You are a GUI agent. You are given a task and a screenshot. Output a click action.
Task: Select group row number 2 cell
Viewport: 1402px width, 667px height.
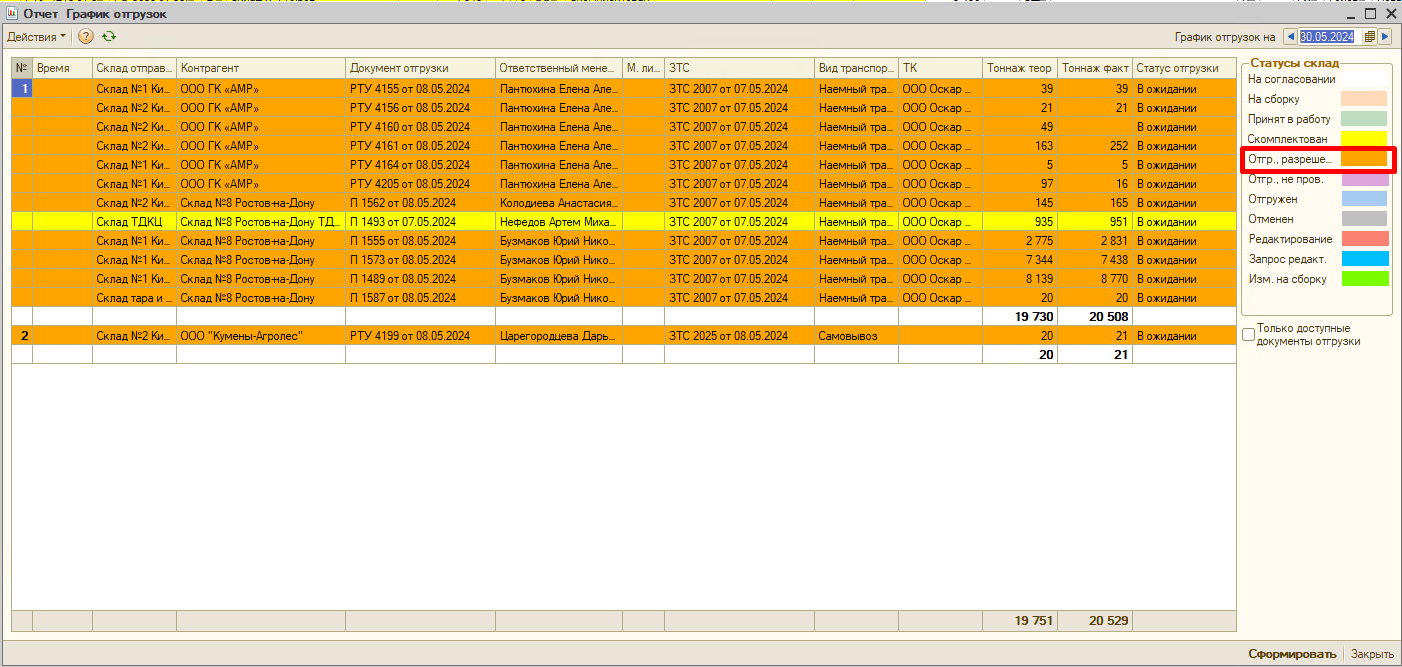pyautogui.click(x=22, y=336)
